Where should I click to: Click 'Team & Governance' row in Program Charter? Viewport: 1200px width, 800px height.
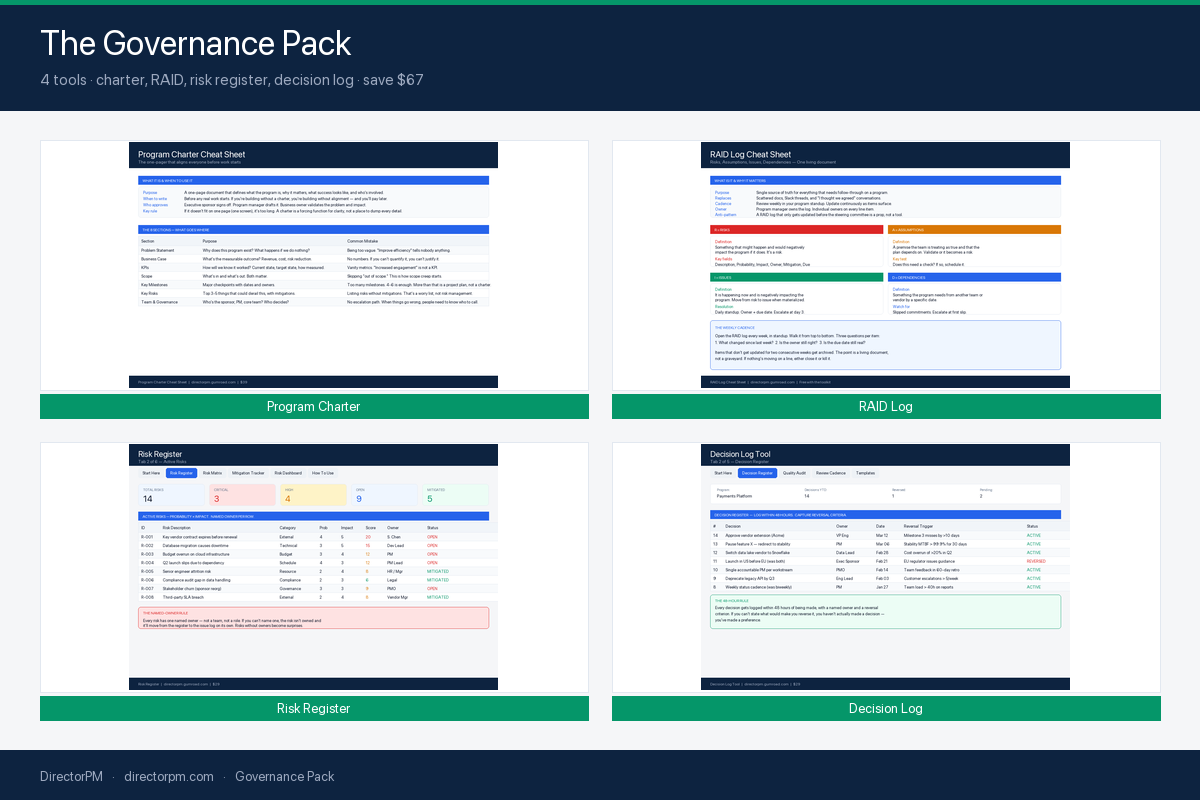(314, 301)
